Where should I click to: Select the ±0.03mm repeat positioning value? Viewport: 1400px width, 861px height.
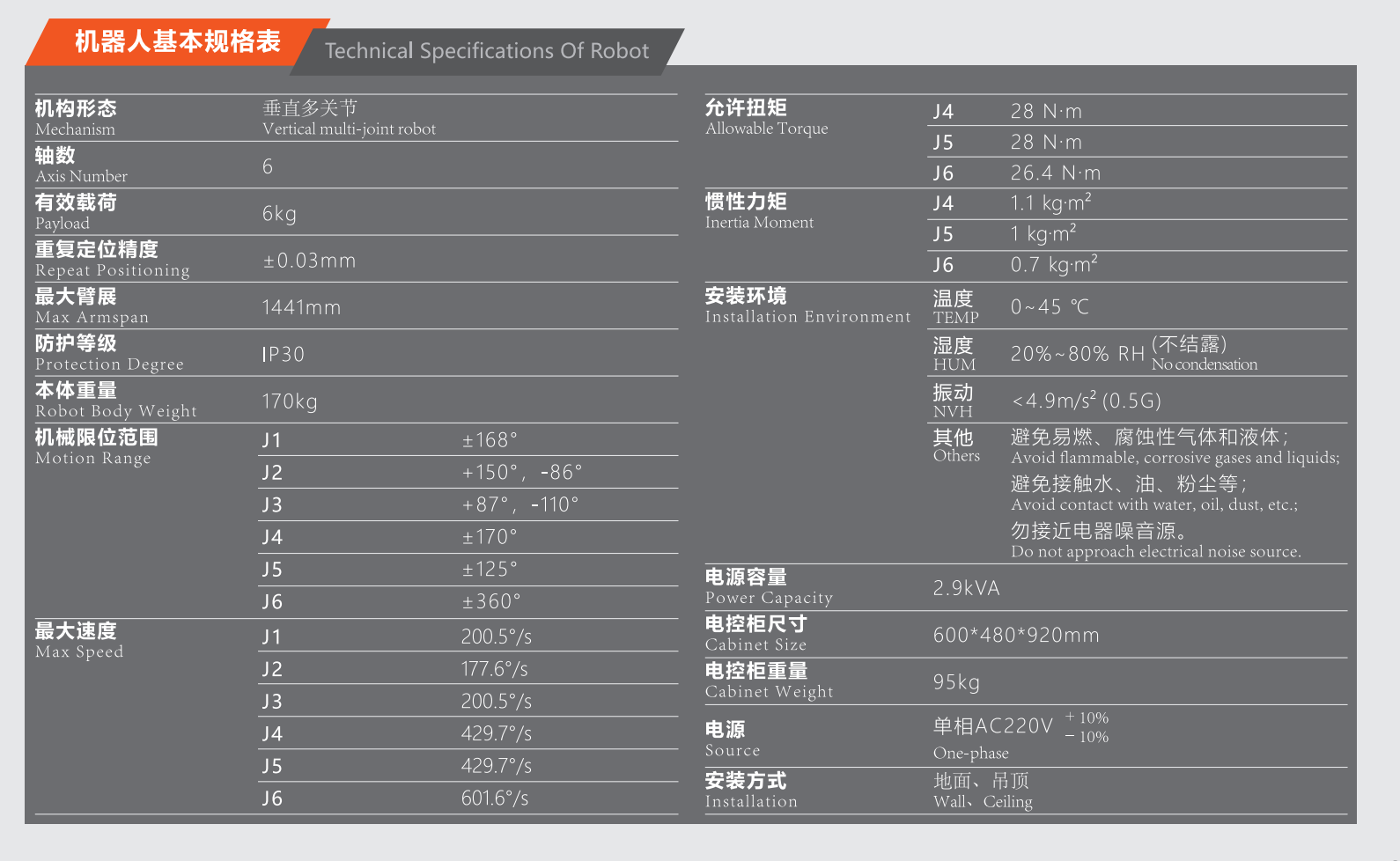309,261
